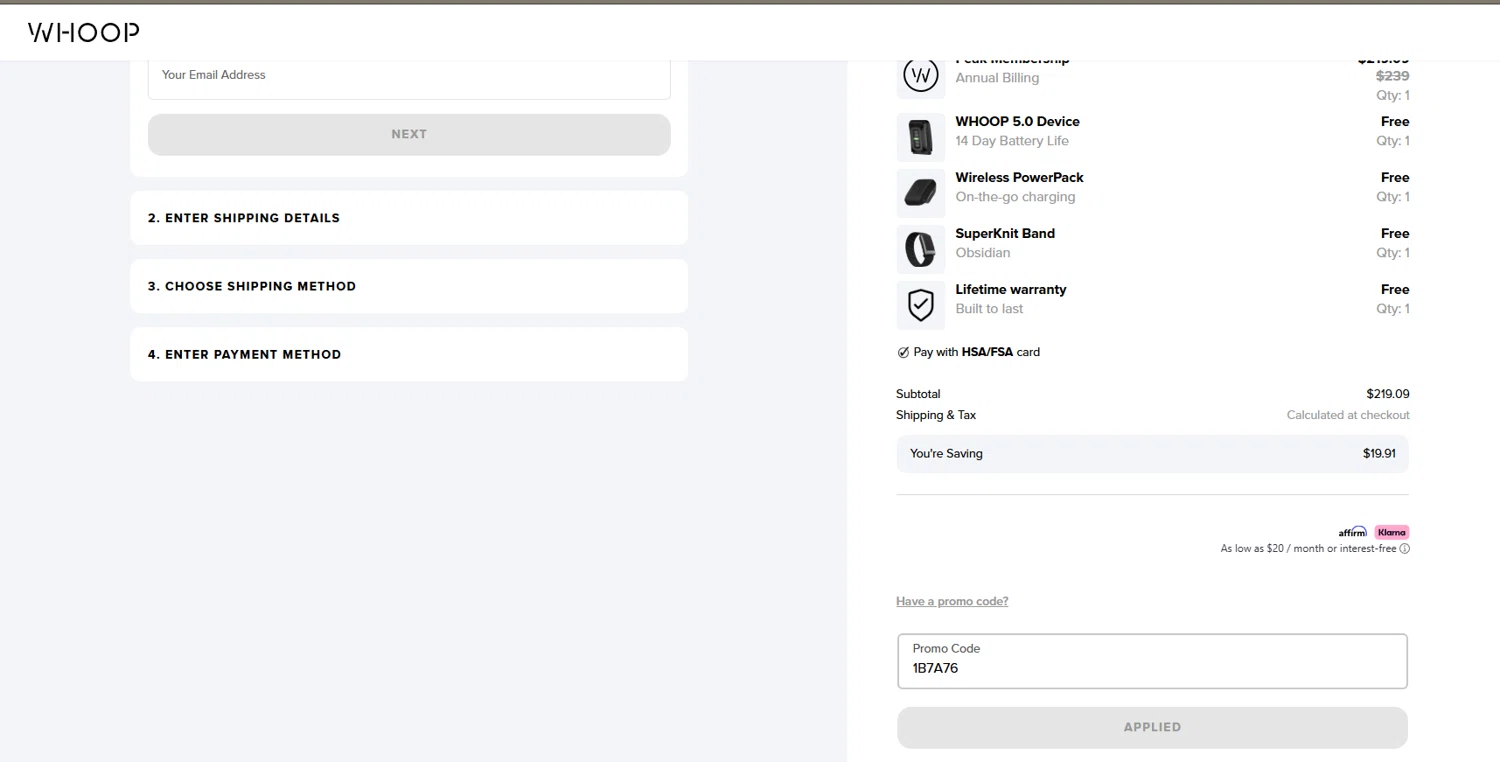Image resolution: width=1500 pixels, height=762 pixels.
Task: Expand the Enter Payment Method step
Action: coord(409,354)
